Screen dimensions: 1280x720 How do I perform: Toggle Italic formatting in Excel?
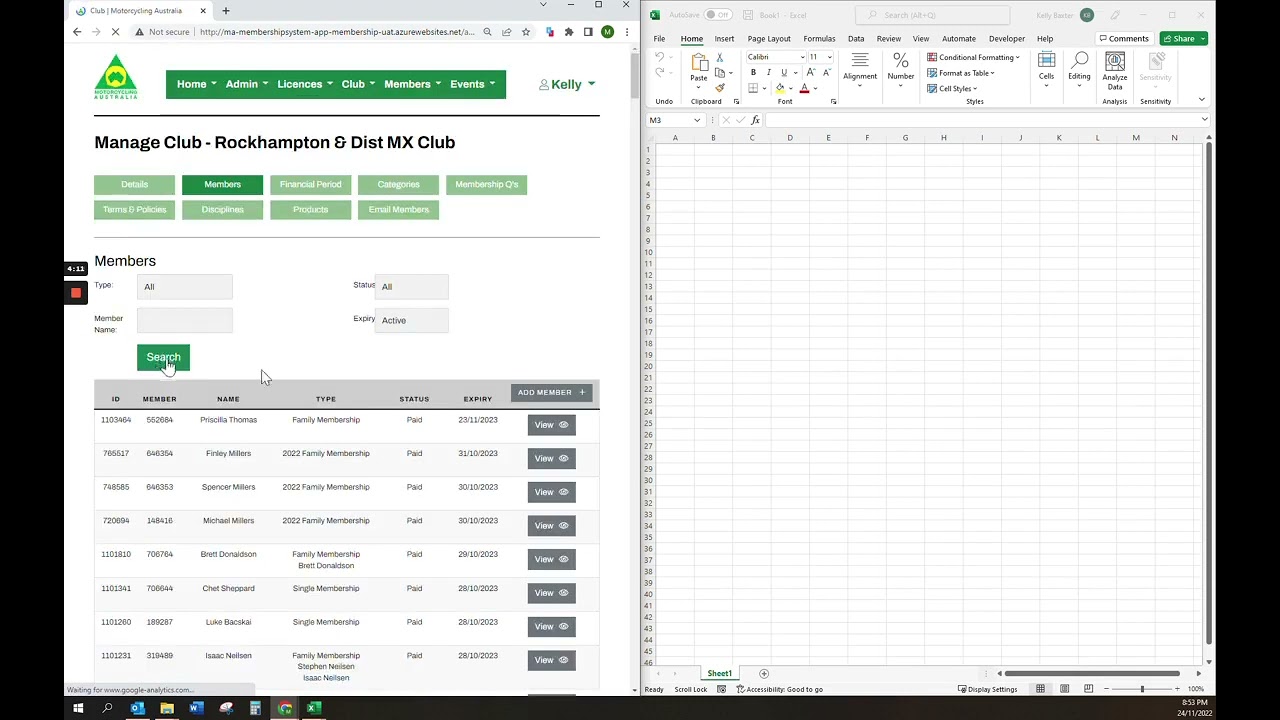pyautogui.click(x=768, y=73)
